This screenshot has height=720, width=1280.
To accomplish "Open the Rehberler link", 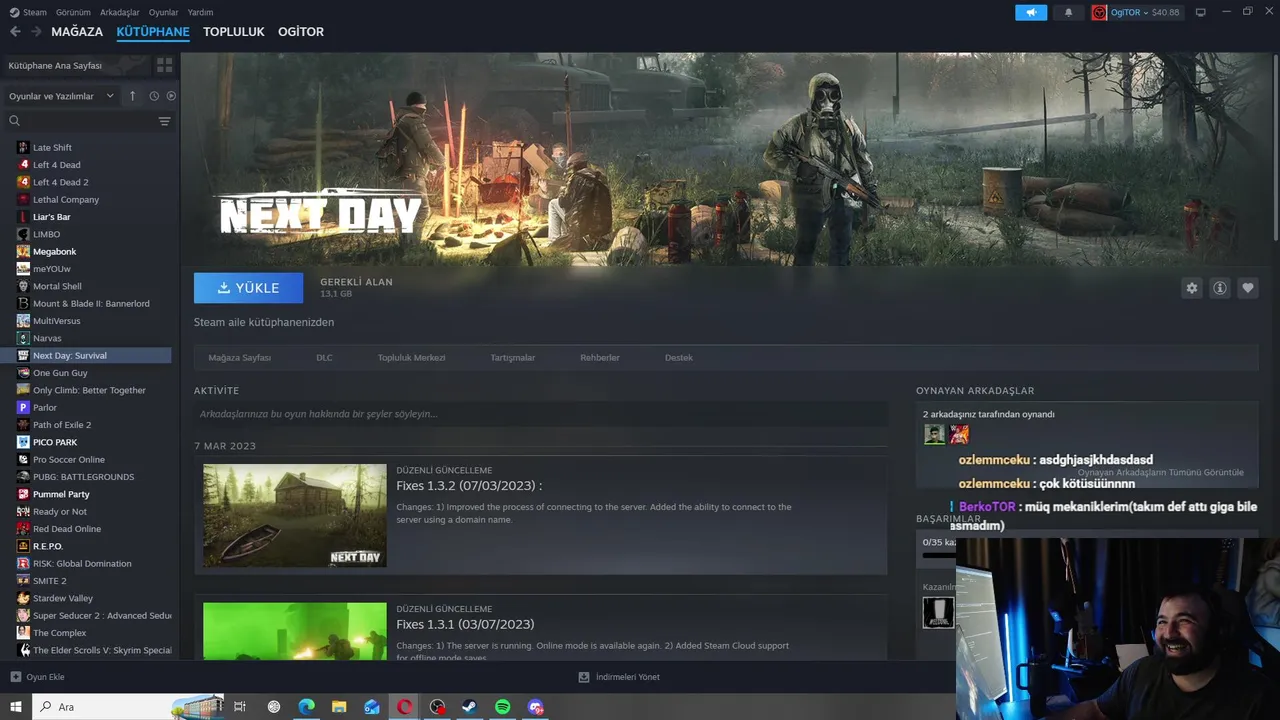I will pos(600,358).
